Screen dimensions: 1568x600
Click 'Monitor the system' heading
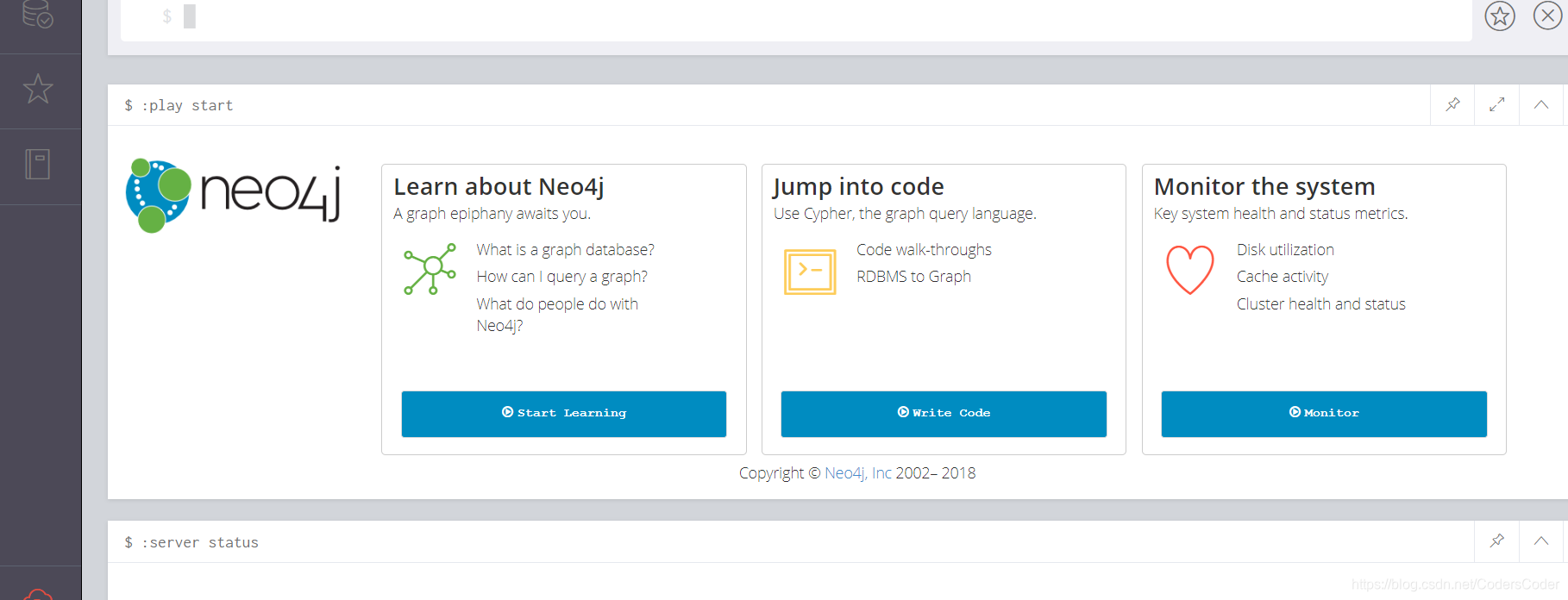(x=1264, y=187)
